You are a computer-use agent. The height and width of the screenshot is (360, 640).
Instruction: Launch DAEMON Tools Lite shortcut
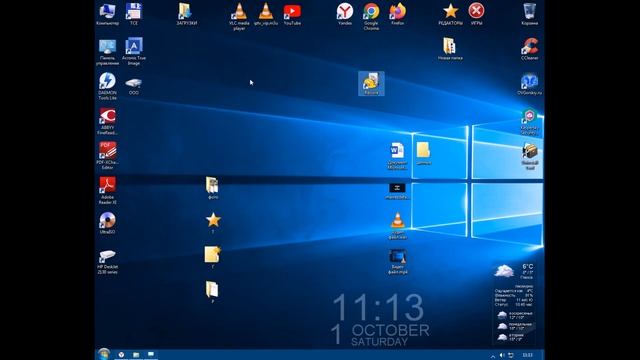pyautogui.click(x=107, y=86)
